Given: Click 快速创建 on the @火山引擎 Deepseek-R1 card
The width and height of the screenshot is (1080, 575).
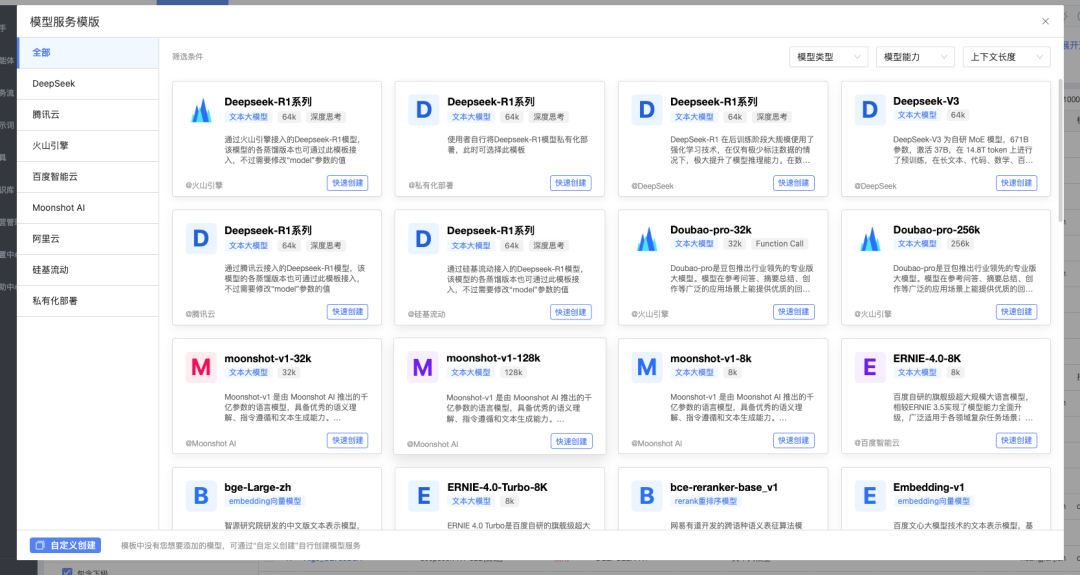Looking at the screenshot, I should coord(347,183).
